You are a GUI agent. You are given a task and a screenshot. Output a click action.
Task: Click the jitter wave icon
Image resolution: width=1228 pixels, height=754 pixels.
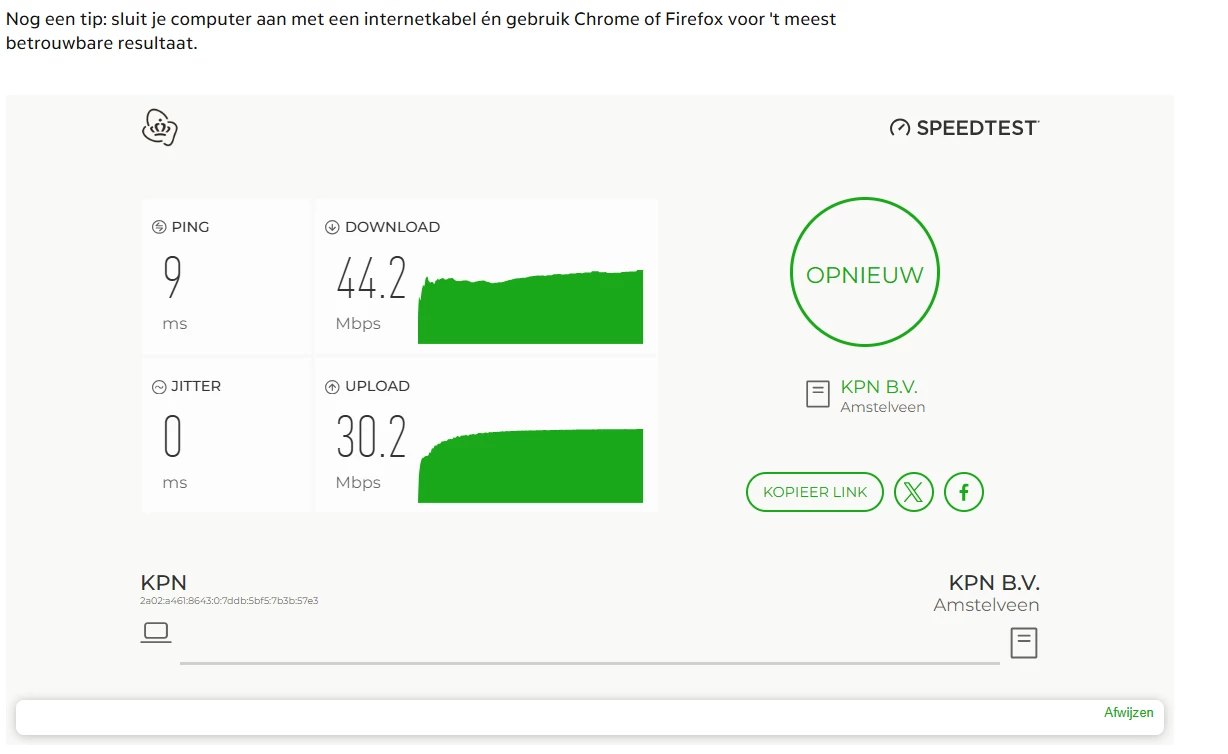tap(158, 386)
